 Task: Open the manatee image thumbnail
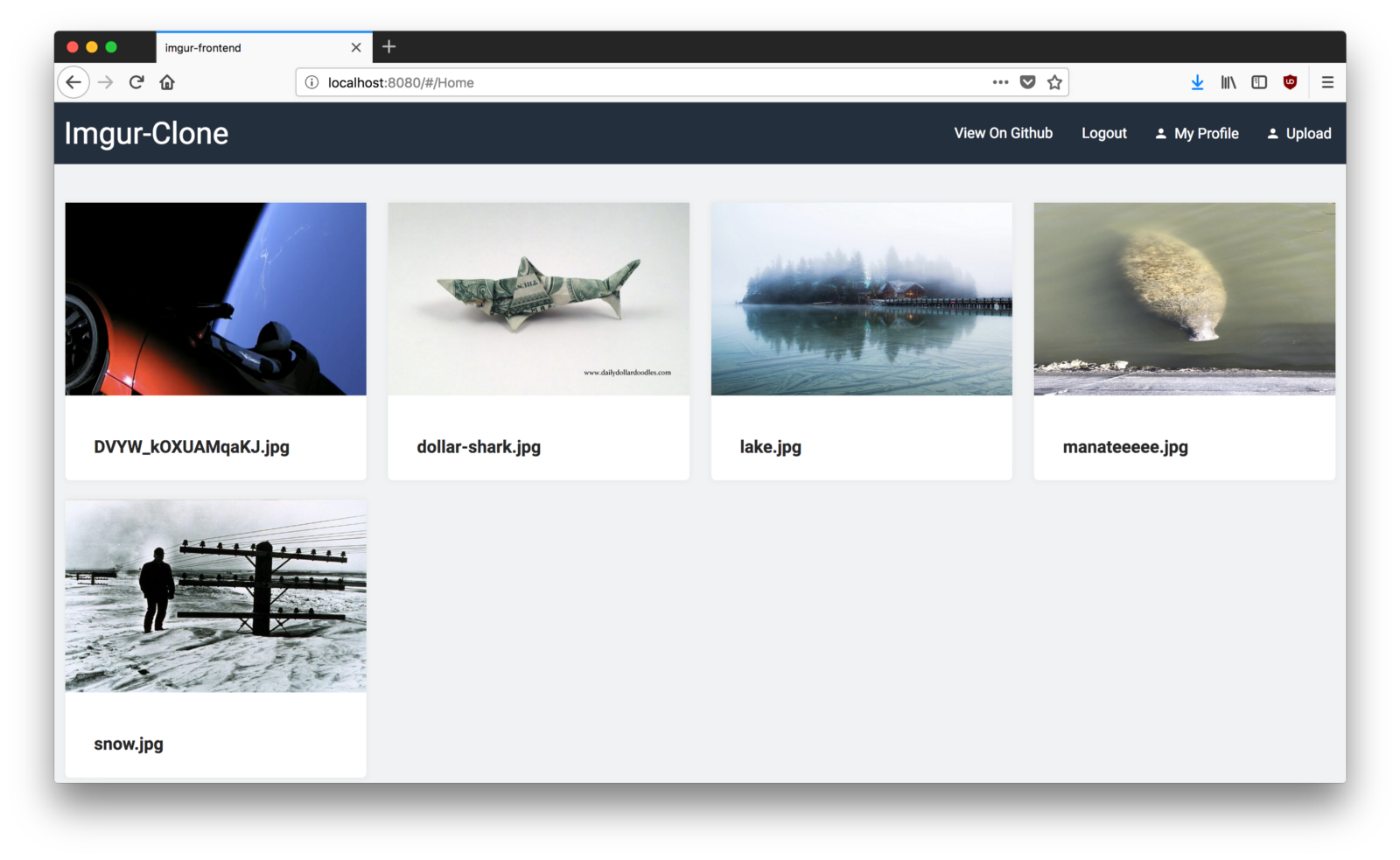[x=1185, y=299]
